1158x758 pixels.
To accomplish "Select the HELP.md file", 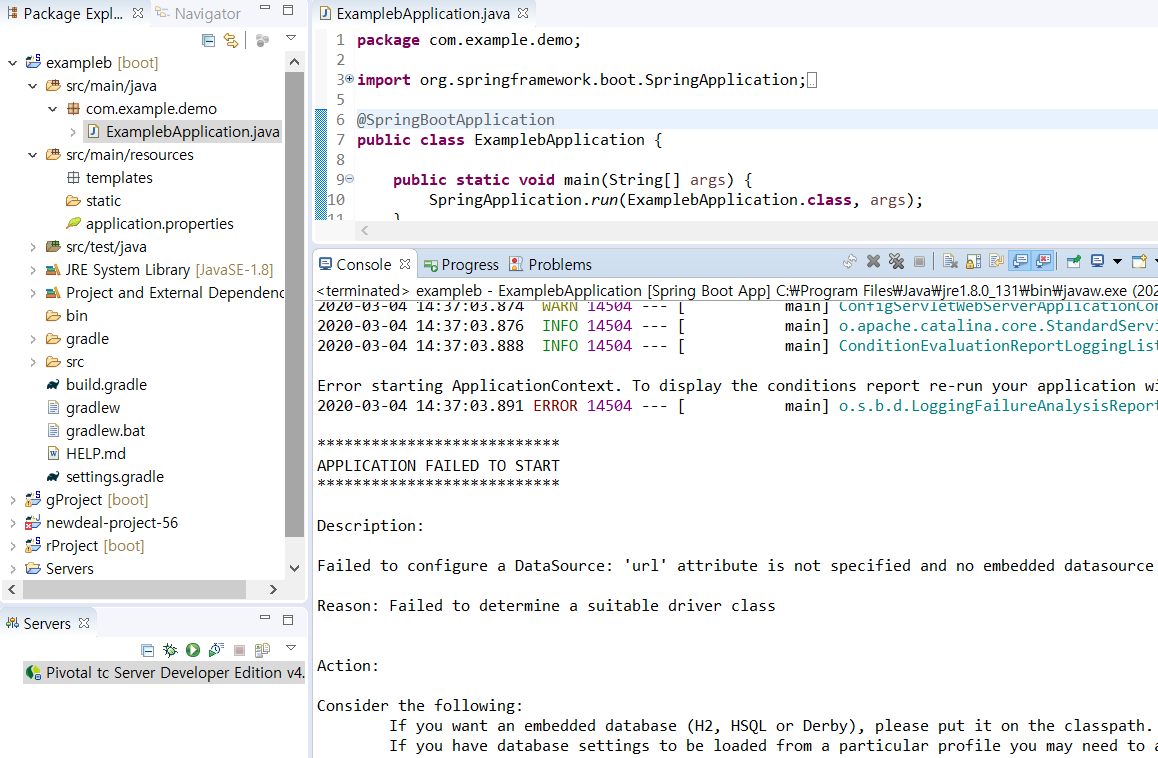I will point(95,454).
